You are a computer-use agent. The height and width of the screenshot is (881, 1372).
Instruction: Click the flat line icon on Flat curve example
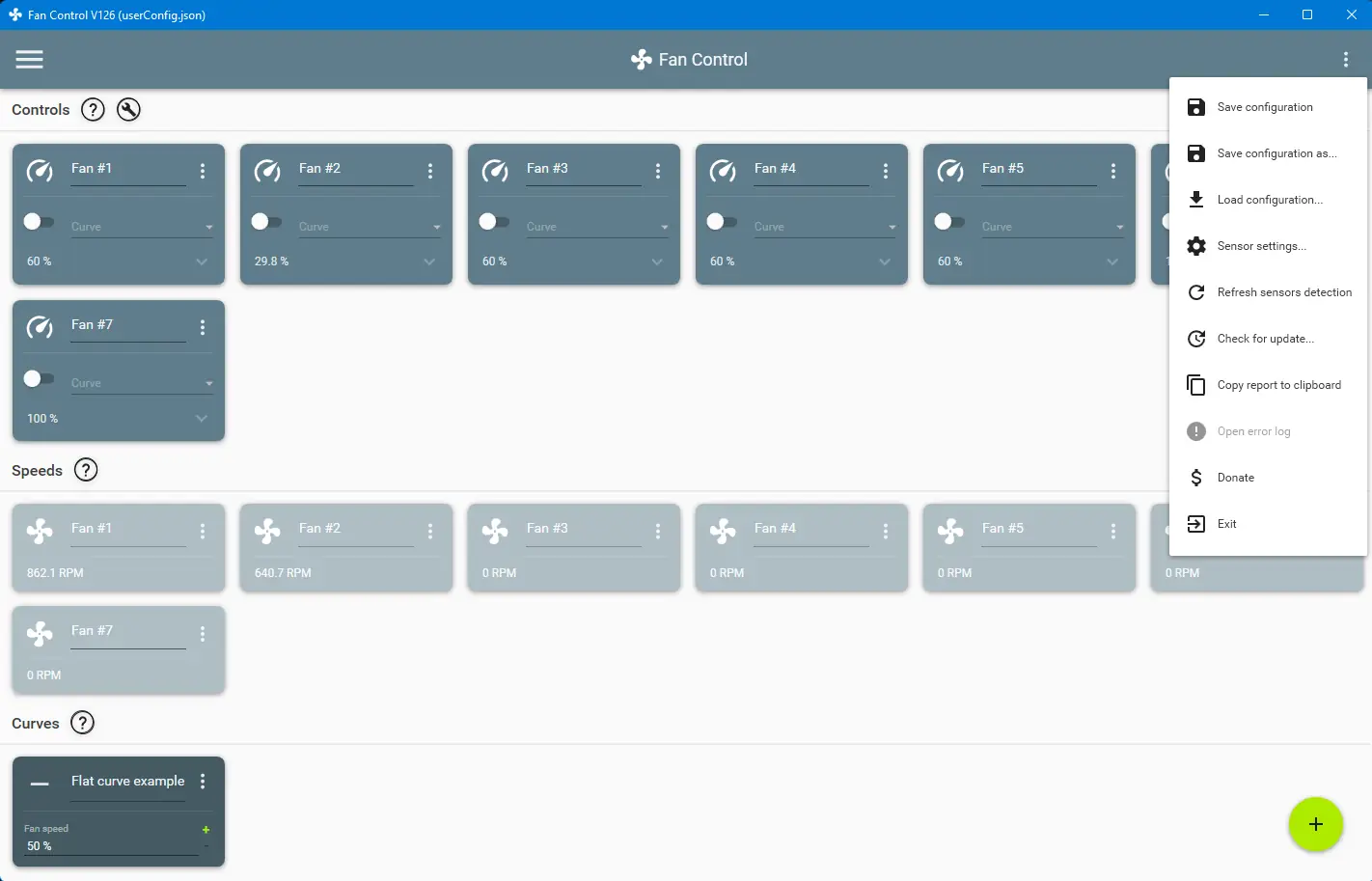pos(40,784)
